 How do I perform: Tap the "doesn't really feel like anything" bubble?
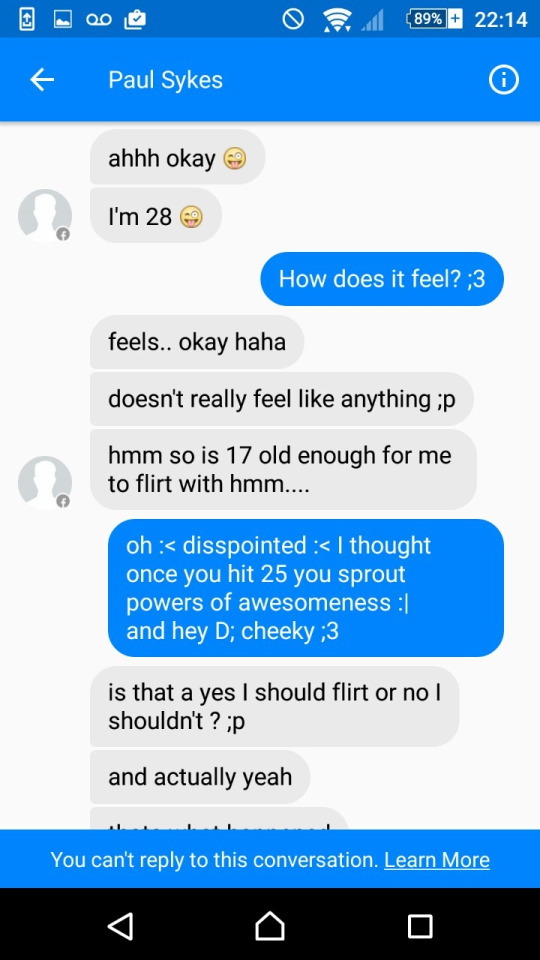(282, 399)
